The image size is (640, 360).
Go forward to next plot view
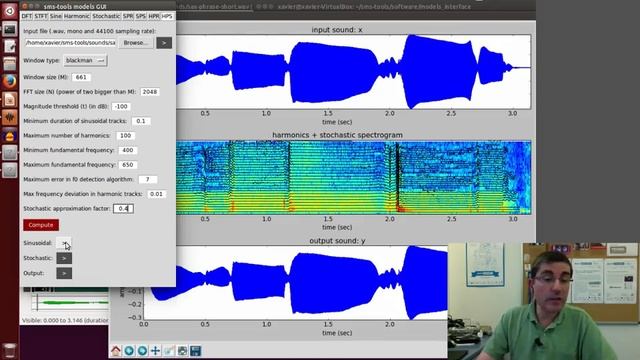pos(142,351)
